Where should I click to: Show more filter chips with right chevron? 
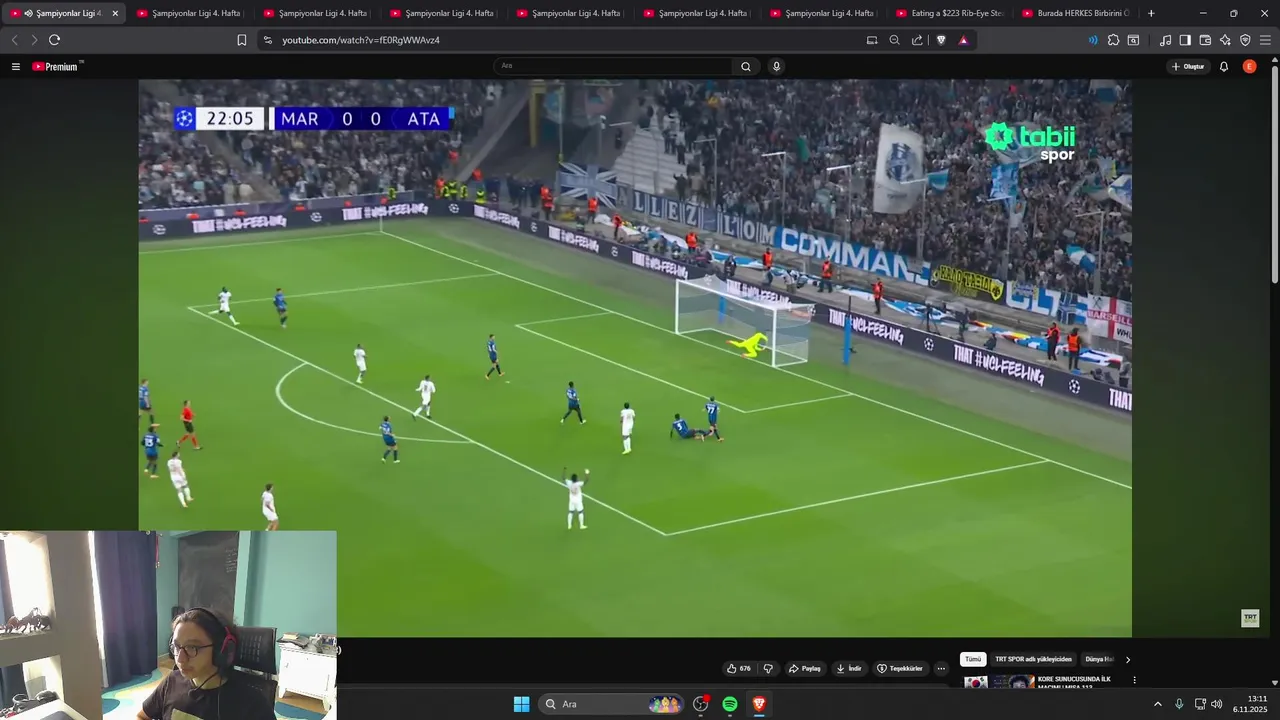(x=1128, y=659)
